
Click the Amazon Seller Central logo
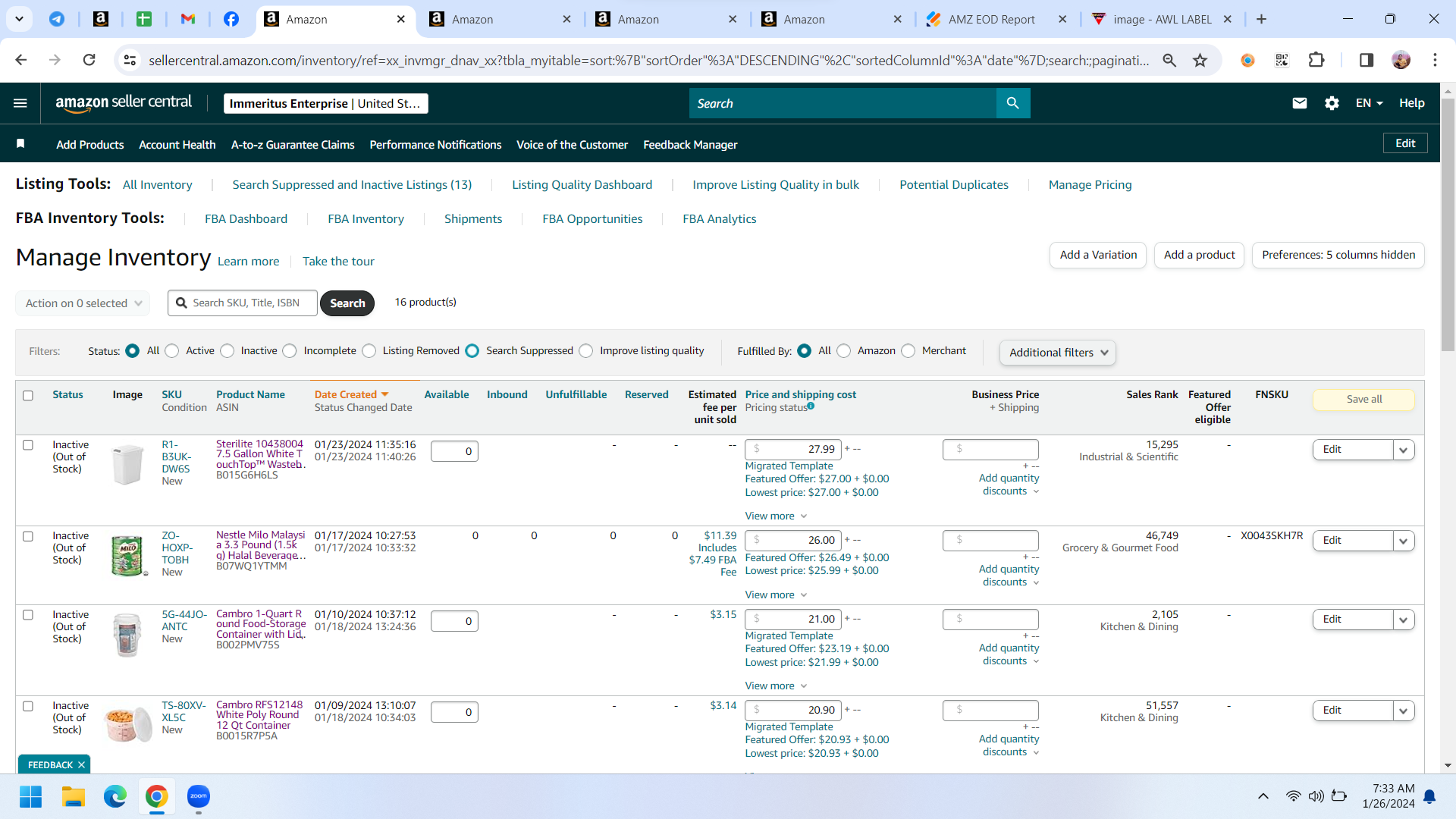124,103
